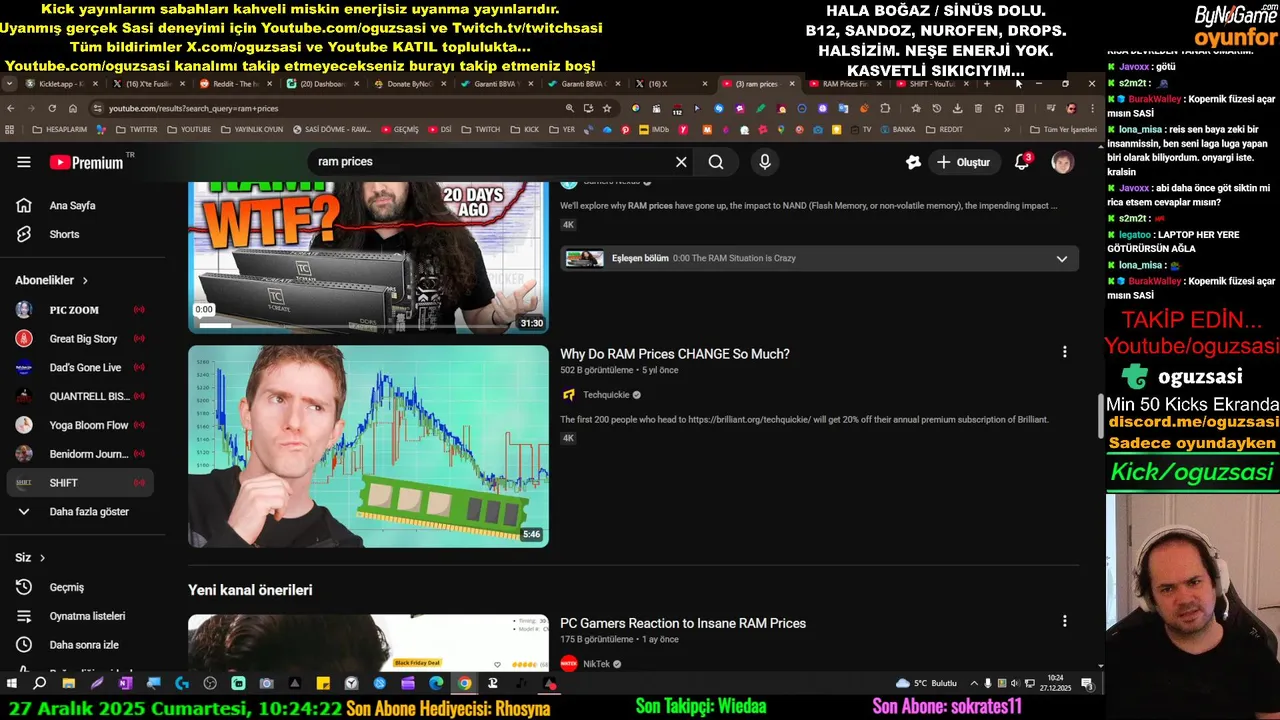Close the active ram prices tab
Image resolution: width=1280 pixels, height=720 pixels.
792,84
